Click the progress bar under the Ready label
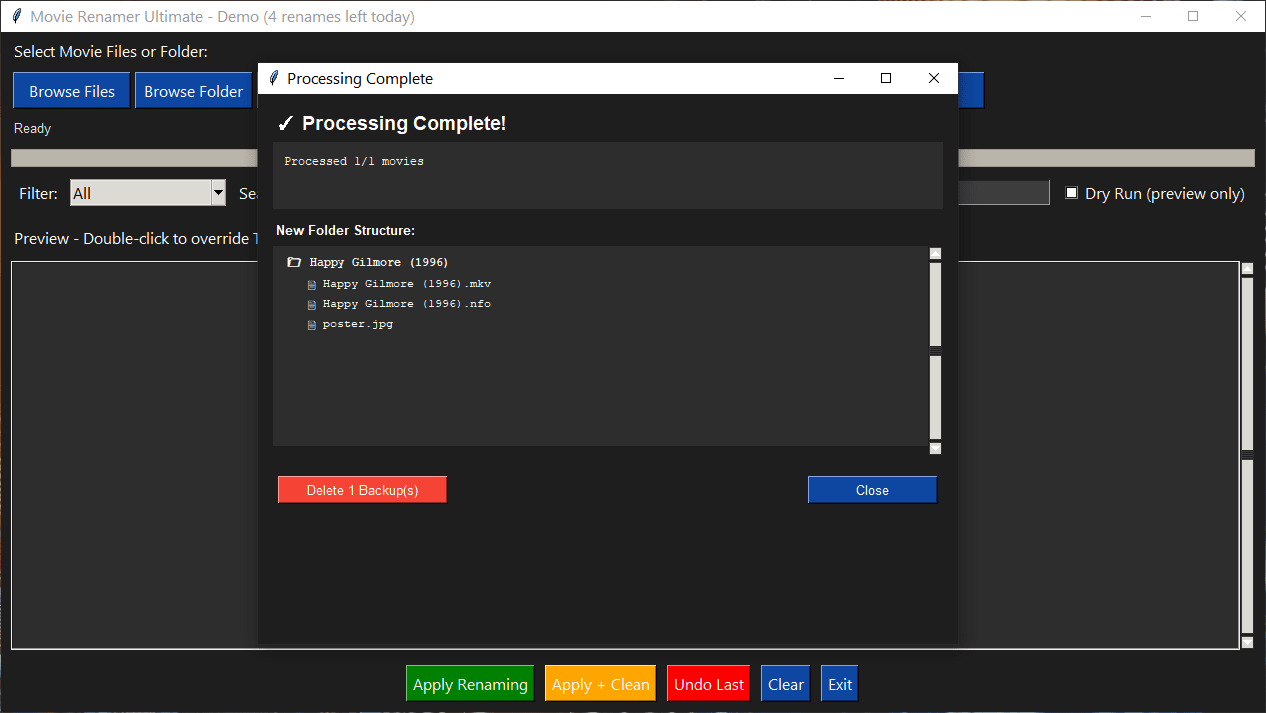This screenshot has width=1266, height=713. point(130,157)
